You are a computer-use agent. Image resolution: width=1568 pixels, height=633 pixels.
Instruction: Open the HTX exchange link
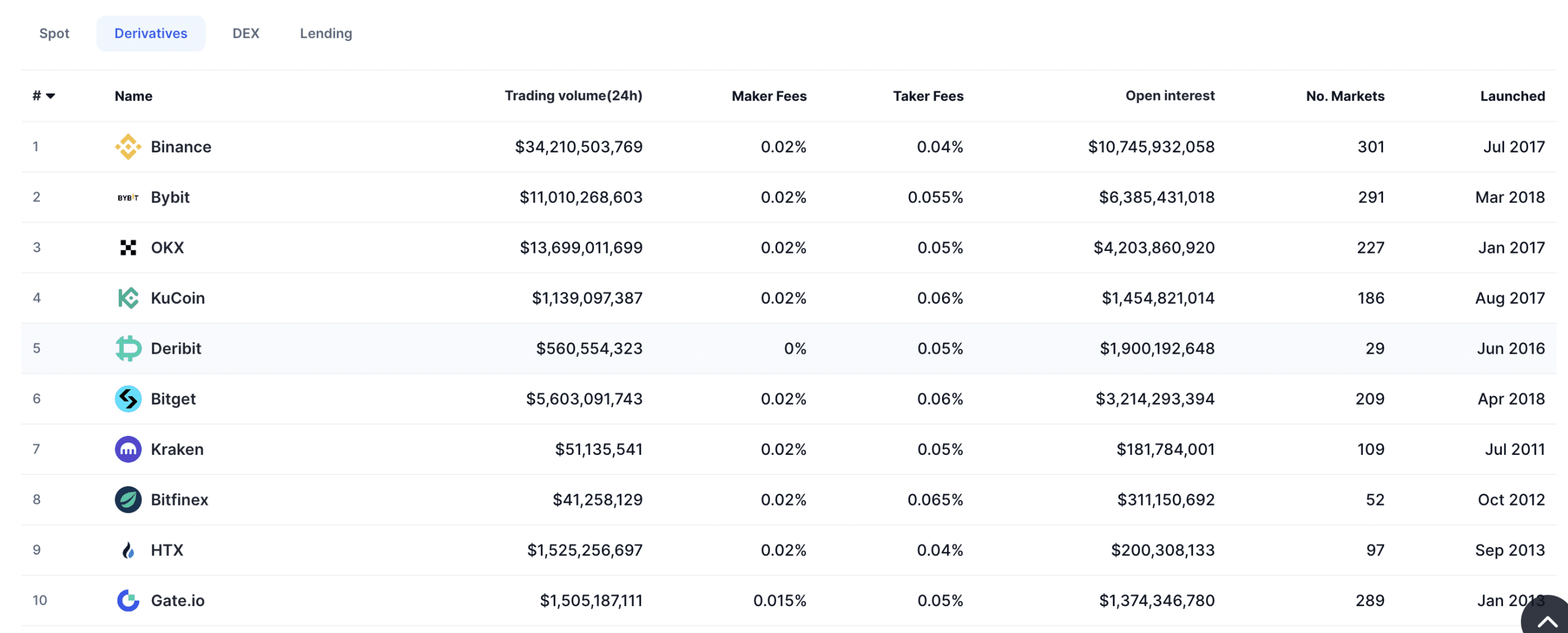point(167,550)
